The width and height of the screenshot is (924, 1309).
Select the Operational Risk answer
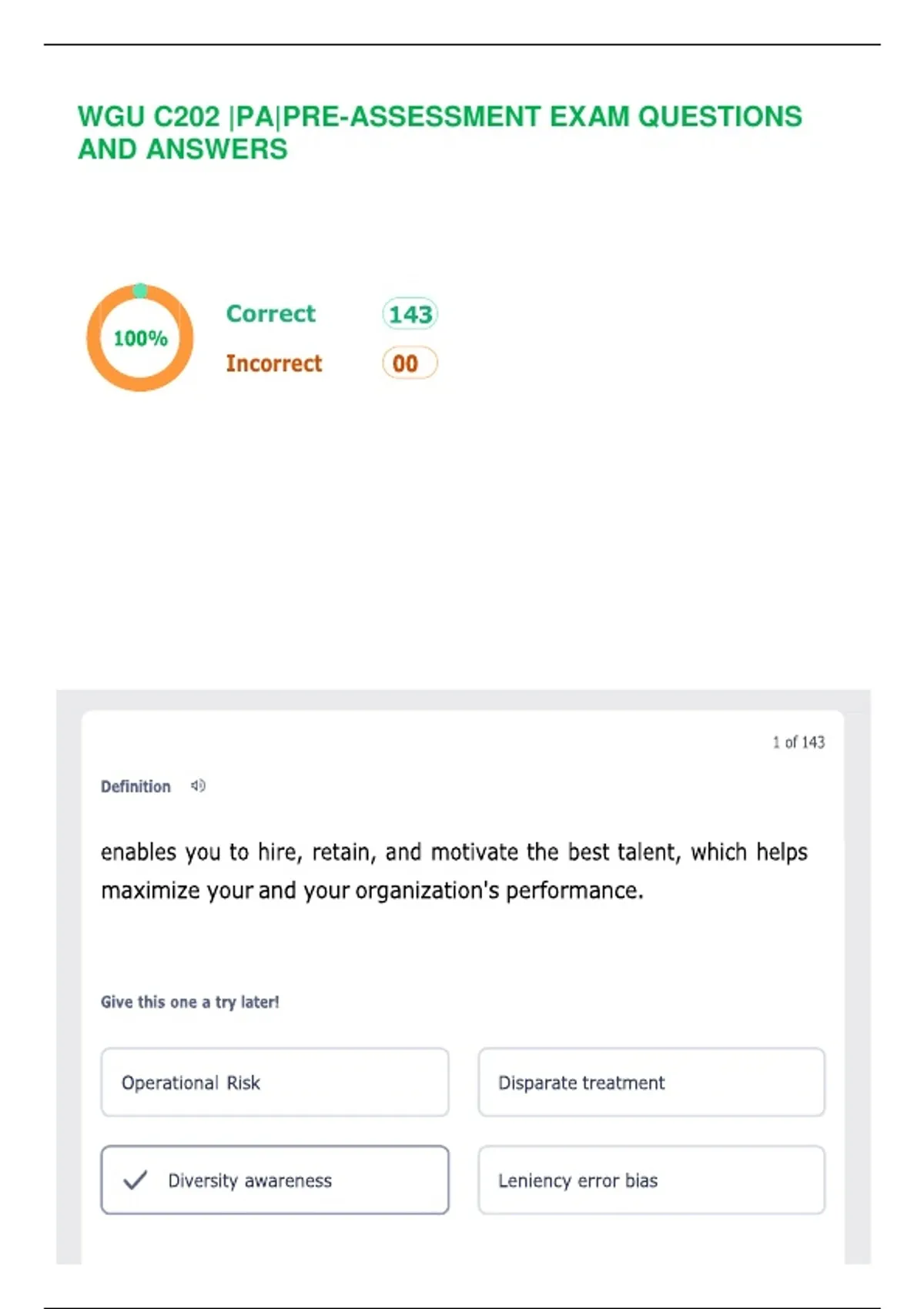pos(275,1082)
